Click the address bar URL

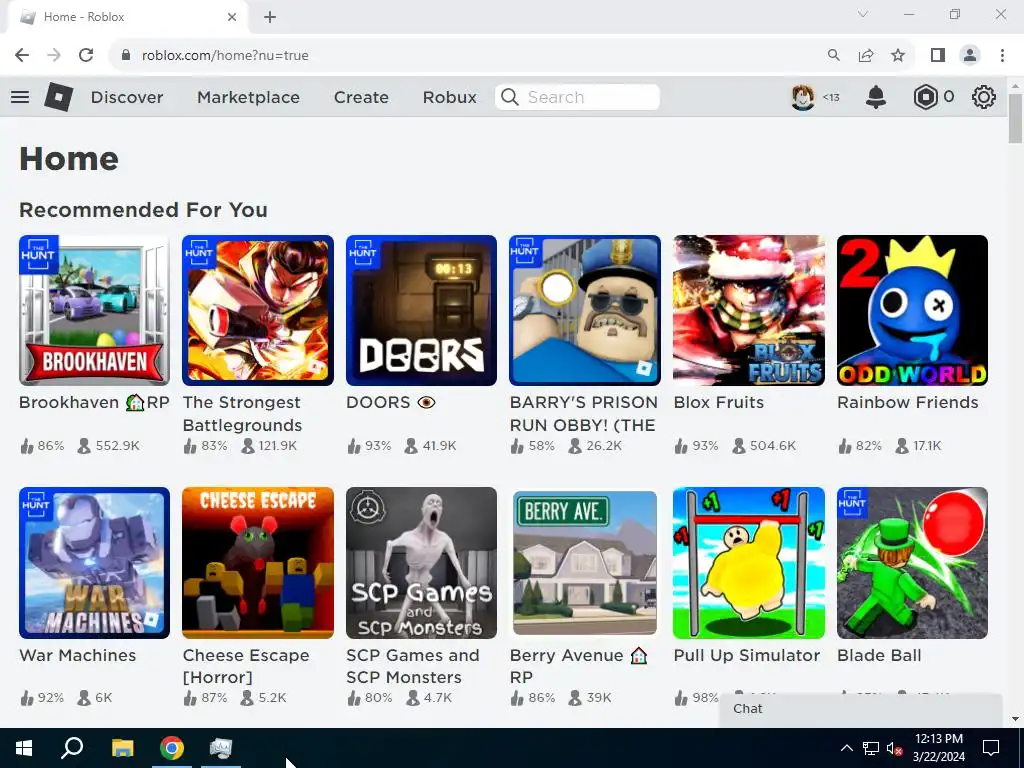click(225, 56)
